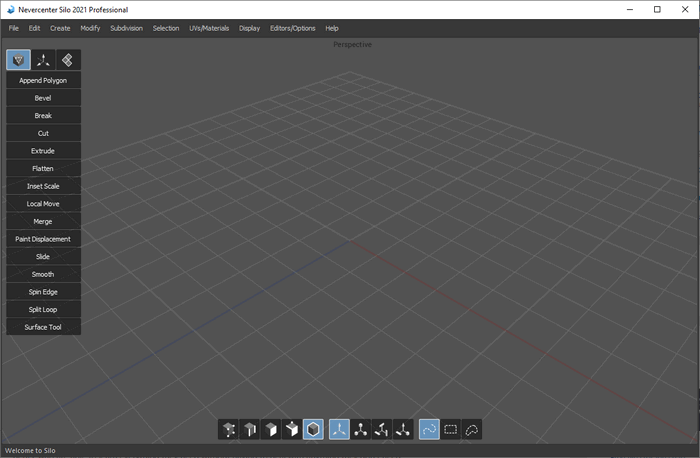Expand the Display menu
Viewport: 700px width, 458px height.
point(249,28)
